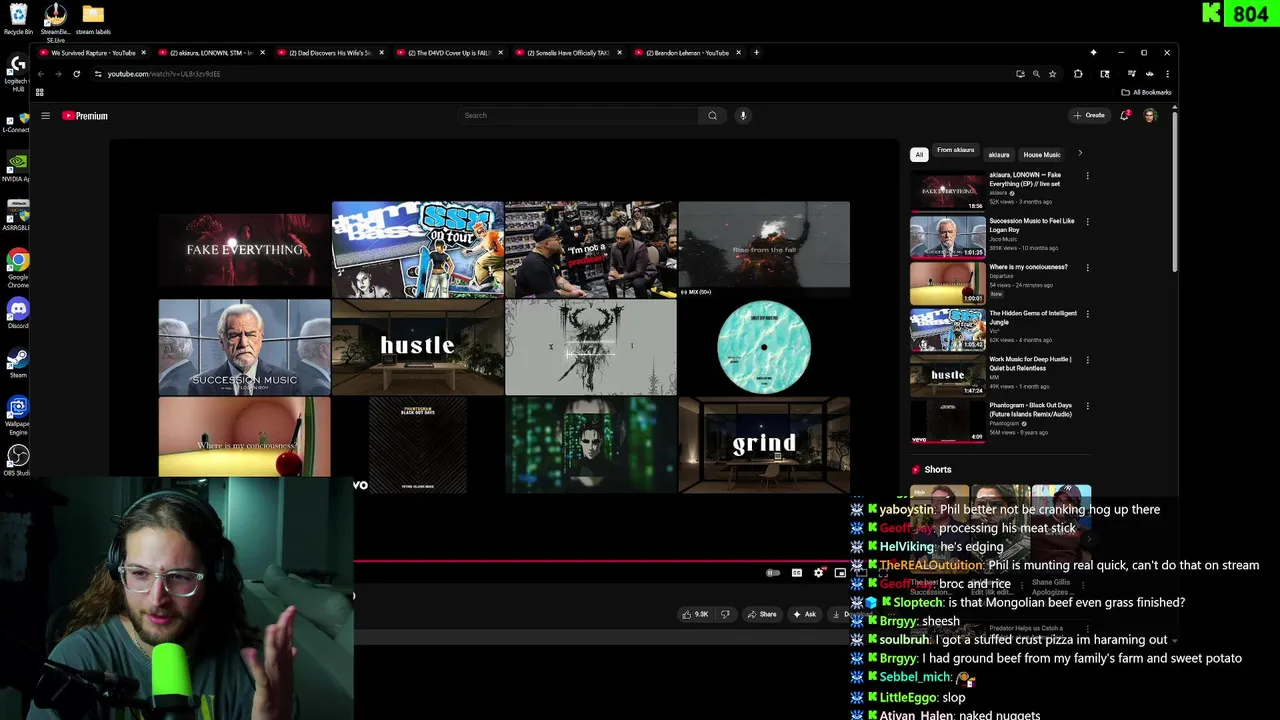Open 'hustle' end-screen video thumbnail
This screenshot has height=720, width=1280.
pos(417,347)
